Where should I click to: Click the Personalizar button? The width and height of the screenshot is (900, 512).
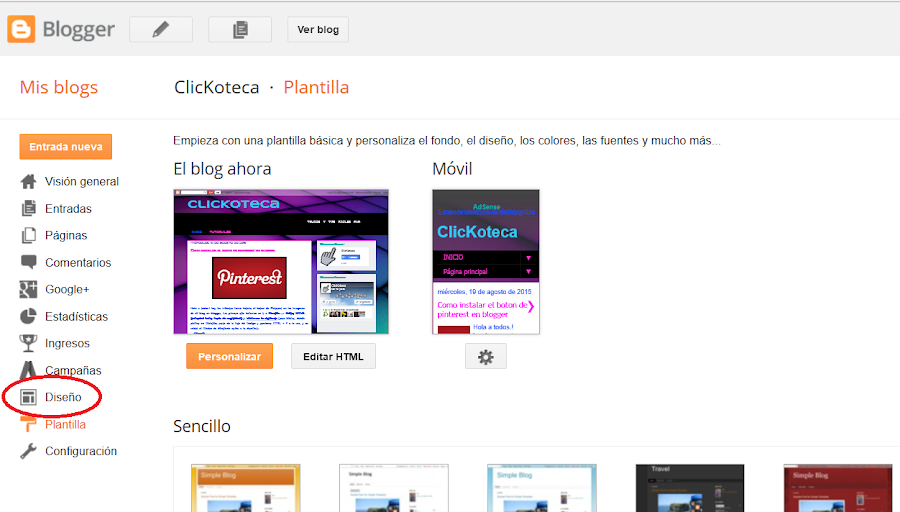click(230, 356)
